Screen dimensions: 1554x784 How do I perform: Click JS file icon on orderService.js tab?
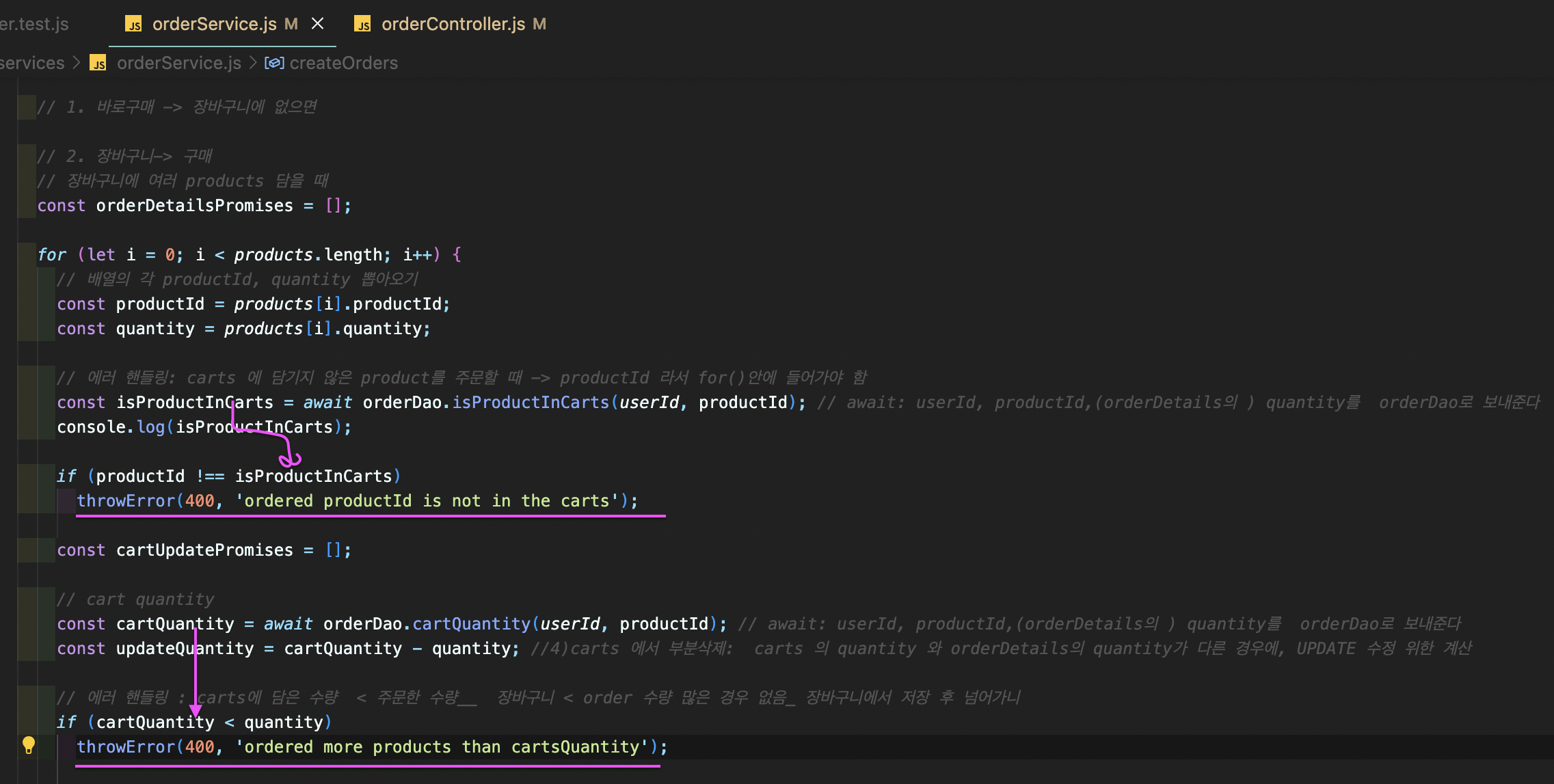(133, 25)
